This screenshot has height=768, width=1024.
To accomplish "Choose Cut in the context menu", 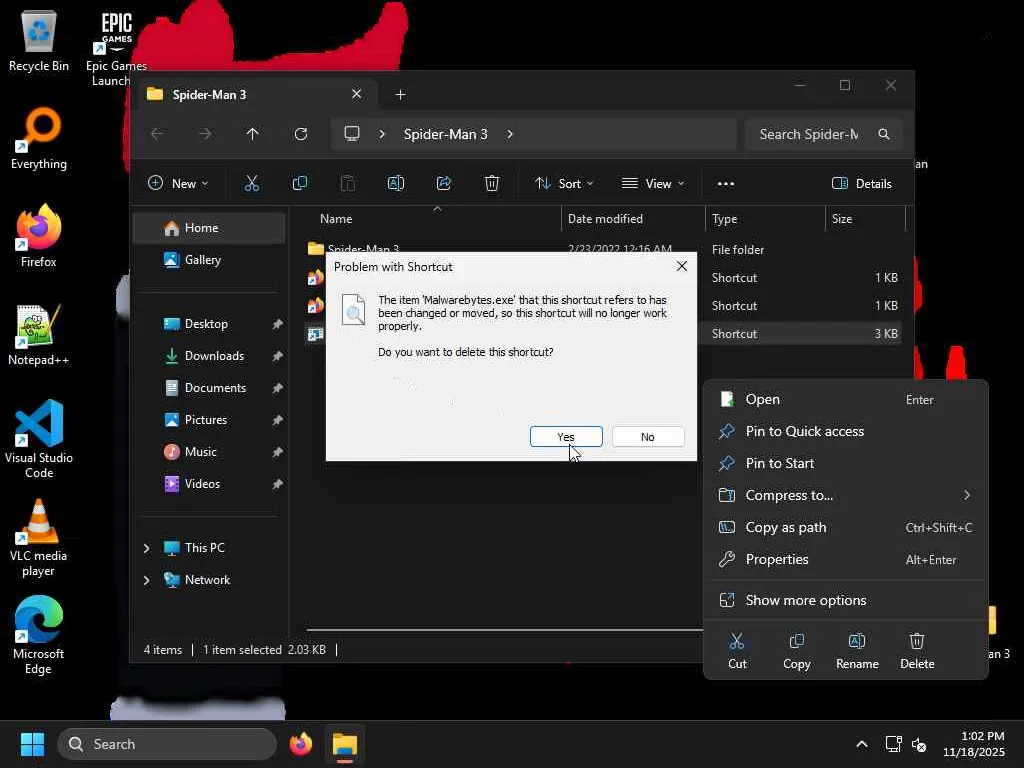I will (737, 651).
